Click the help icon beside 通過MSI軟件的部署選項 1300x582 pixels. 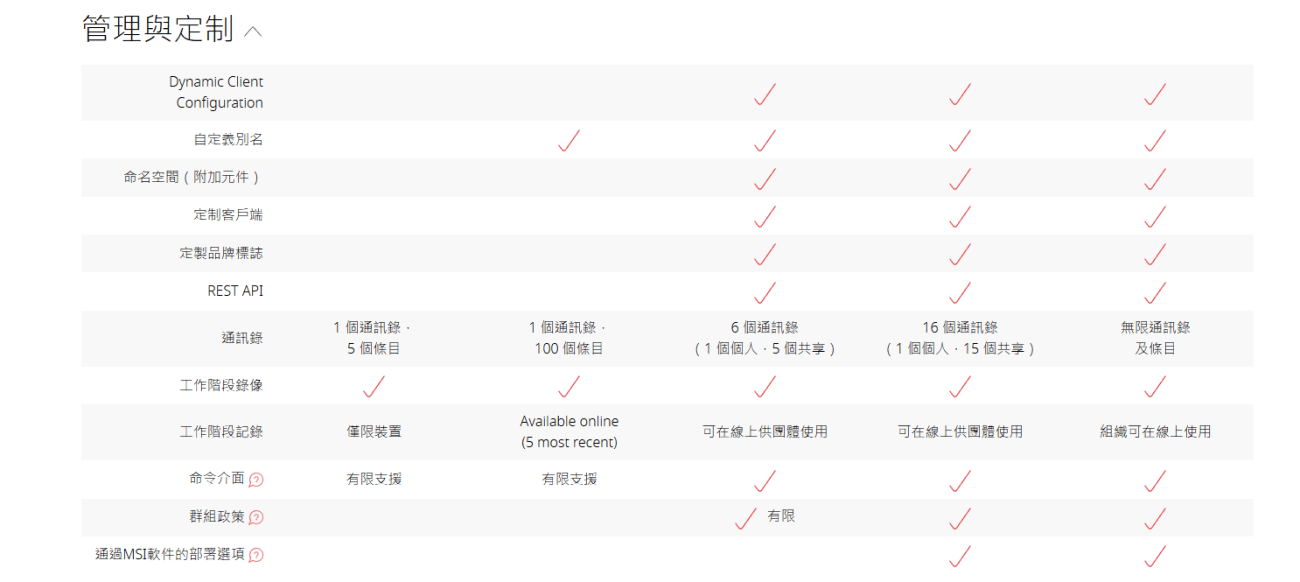point(256,555)
